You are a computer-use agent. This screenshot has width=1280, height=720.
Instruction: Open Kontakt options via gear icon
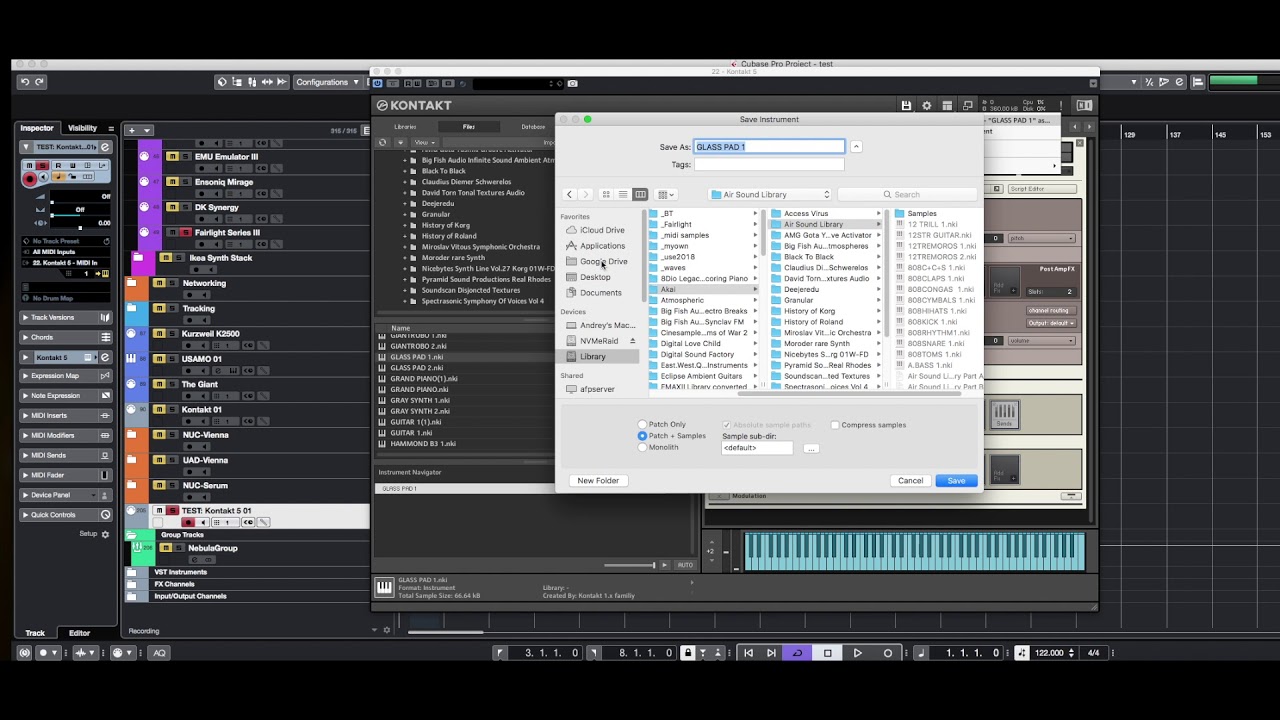pos(927,105)
